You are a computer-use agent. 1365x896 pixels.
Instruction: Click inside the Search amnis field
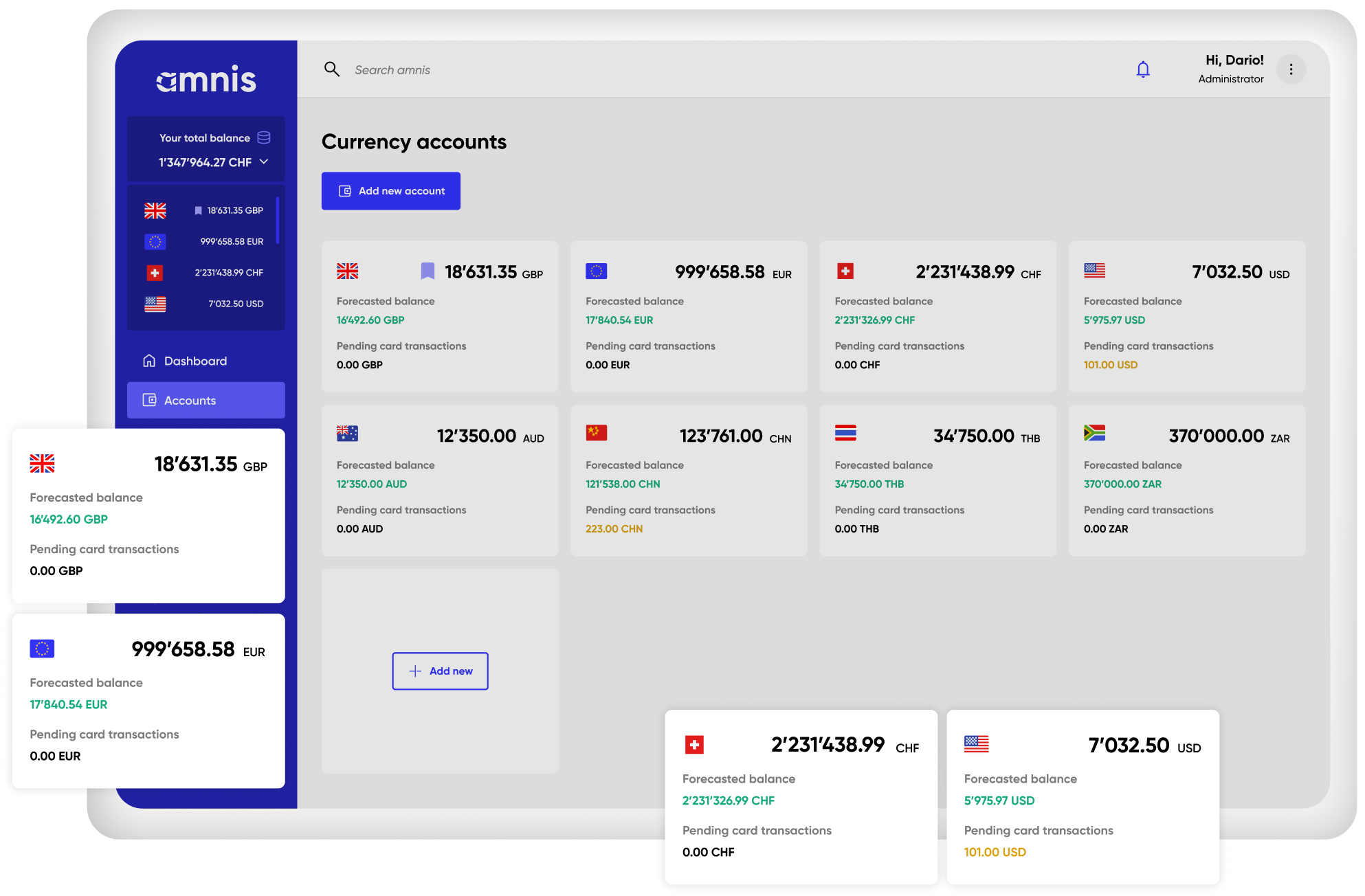pyautogui.click(x=412, y=69)
